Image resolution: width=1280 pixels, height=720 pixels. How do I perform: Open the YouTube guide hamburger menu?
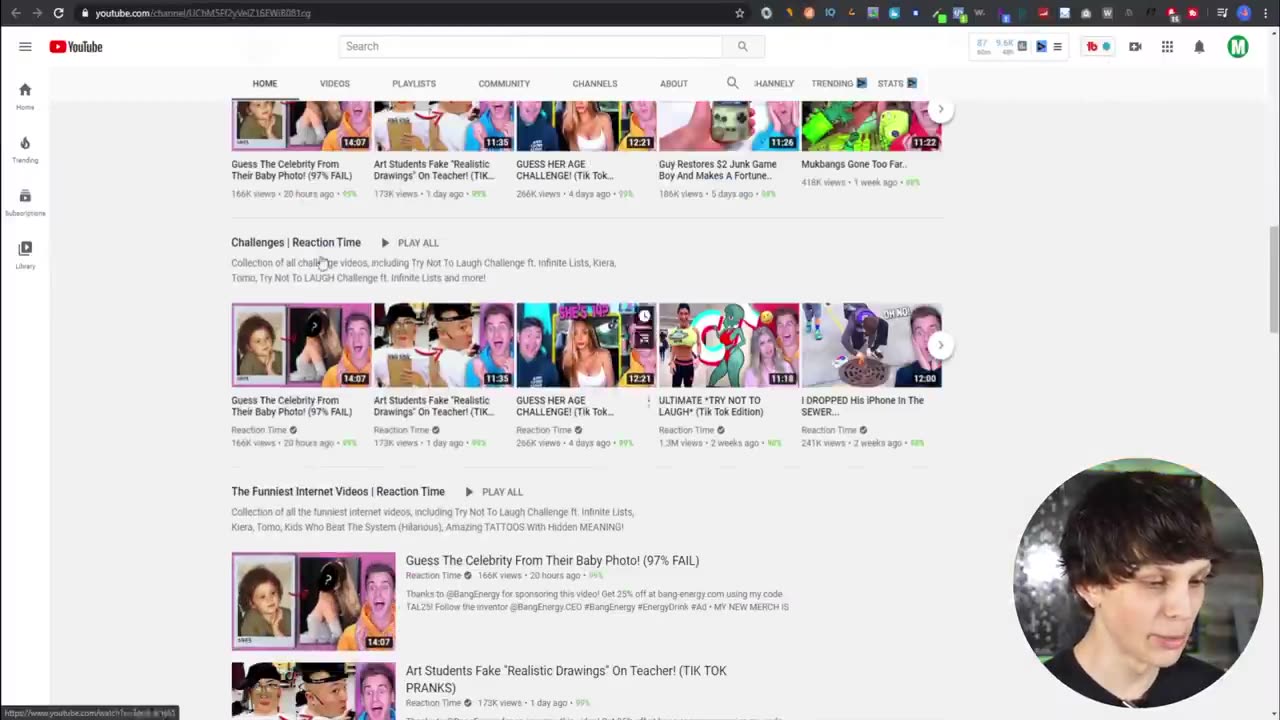25,47
